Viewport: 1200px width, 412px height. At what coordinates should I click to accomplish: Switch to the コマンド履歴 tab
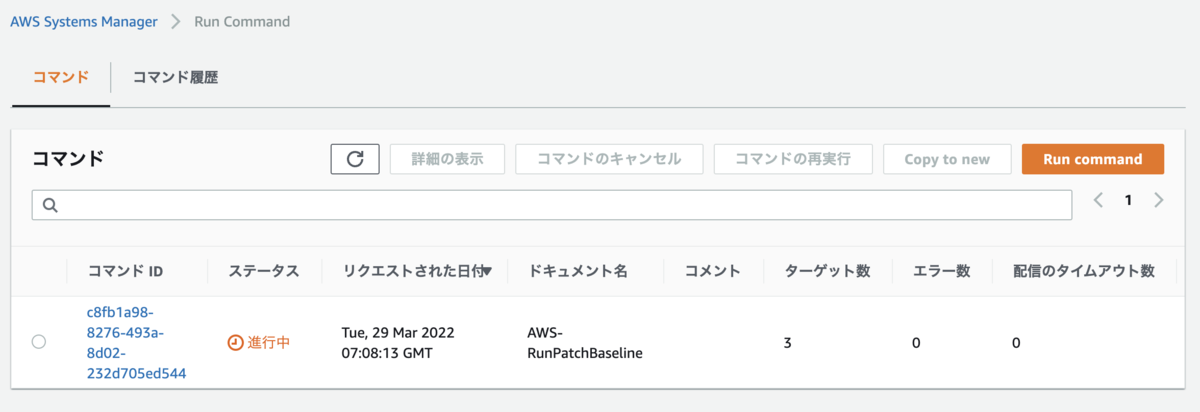pyautogui.click(x=175, y=77)
